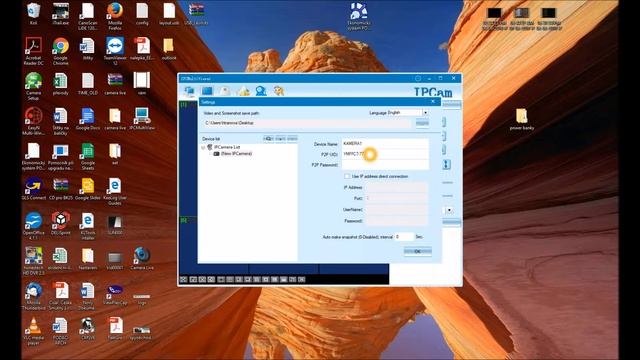
Task: Close the Settings dialog
Action: [433, 102]
